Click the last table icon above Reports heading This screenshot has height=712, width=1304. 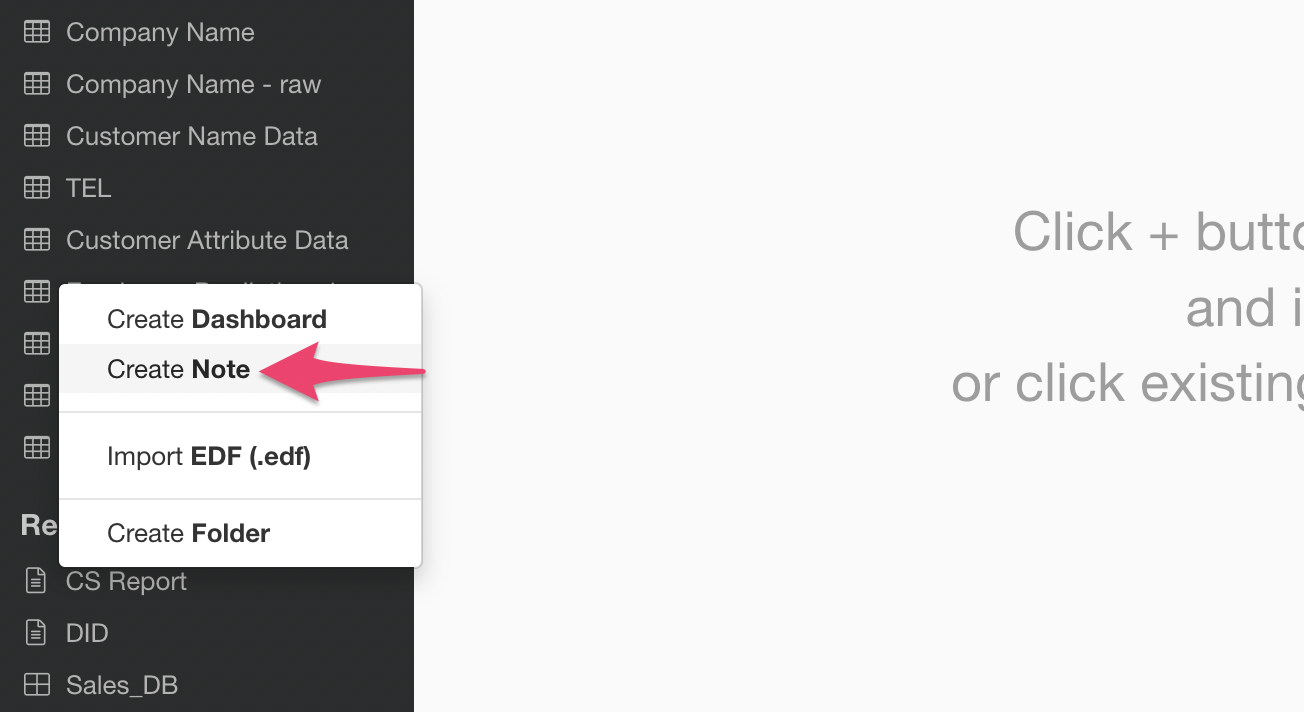point(37,447)
